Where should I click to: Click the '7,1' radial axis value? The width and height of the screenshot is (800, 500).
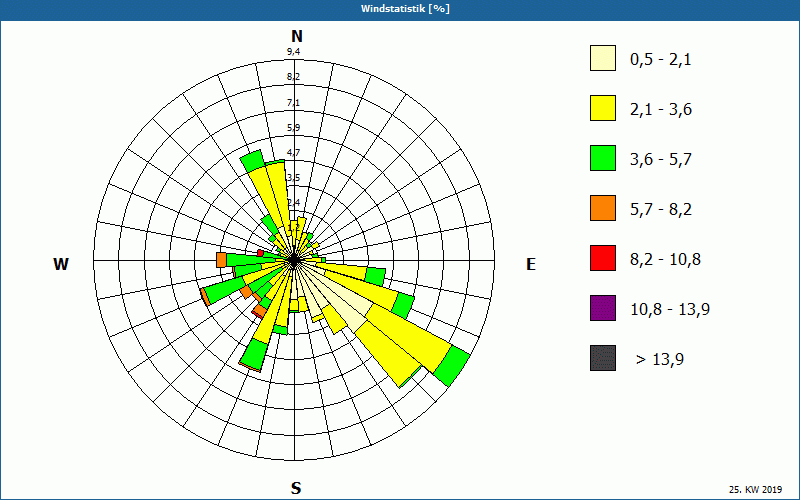(x=293, y=103)
